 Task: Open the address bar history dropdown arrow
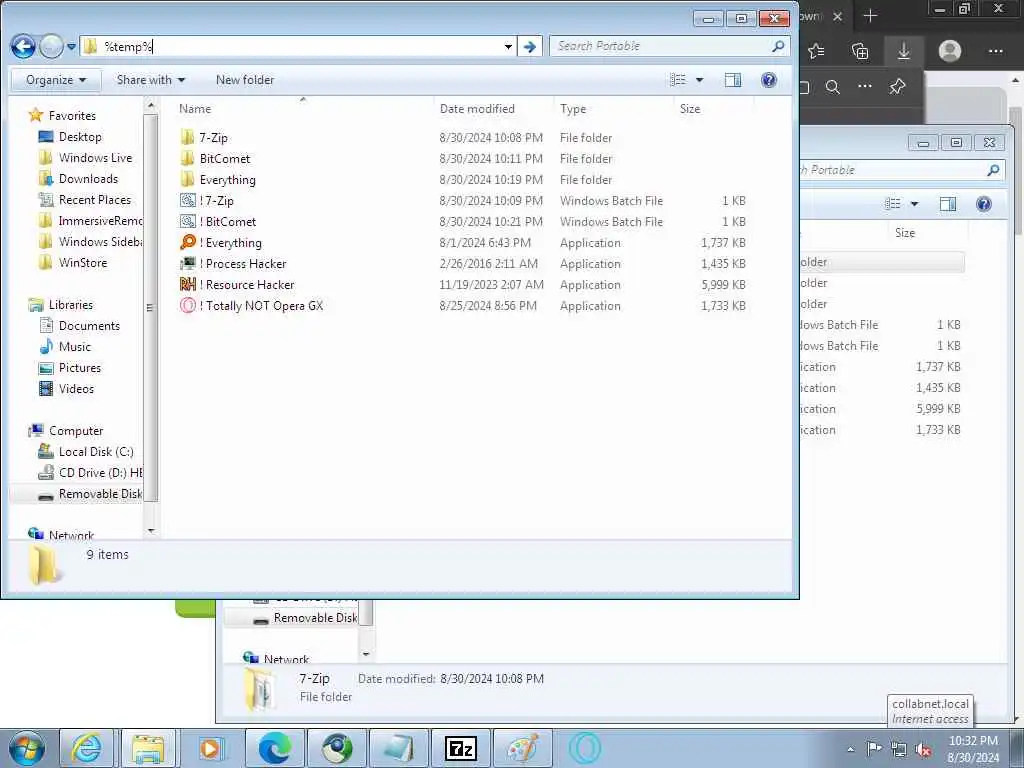(508, 46)
